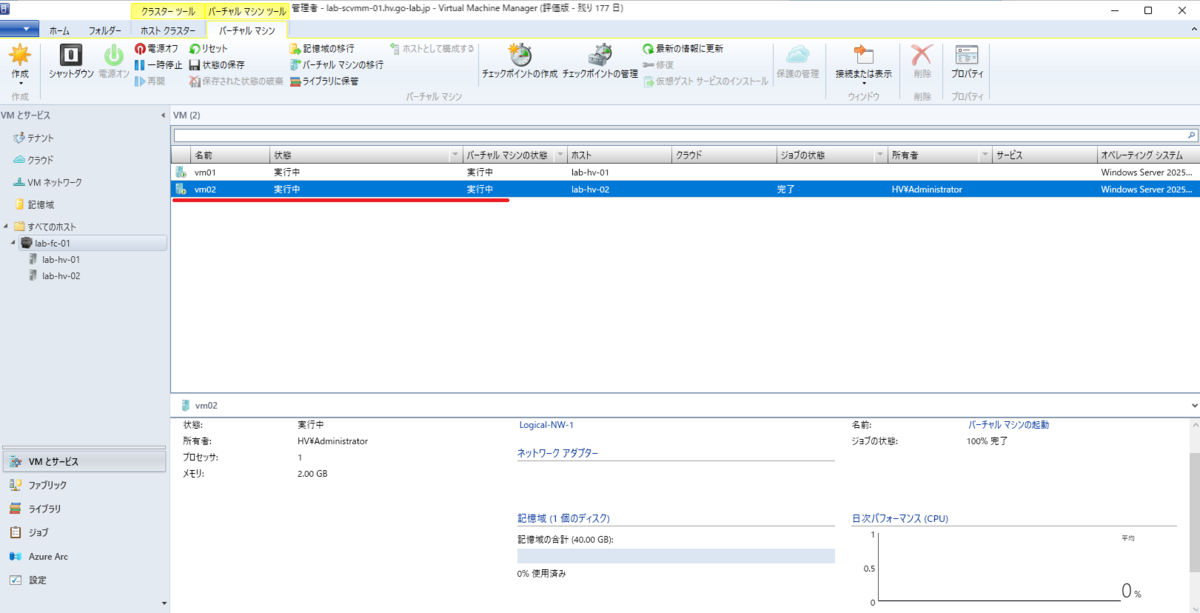Screen dimensions: 1200x613
Task: Open バーチャル マシンの状態 column filter dropdown
Action: coord(559,155)
